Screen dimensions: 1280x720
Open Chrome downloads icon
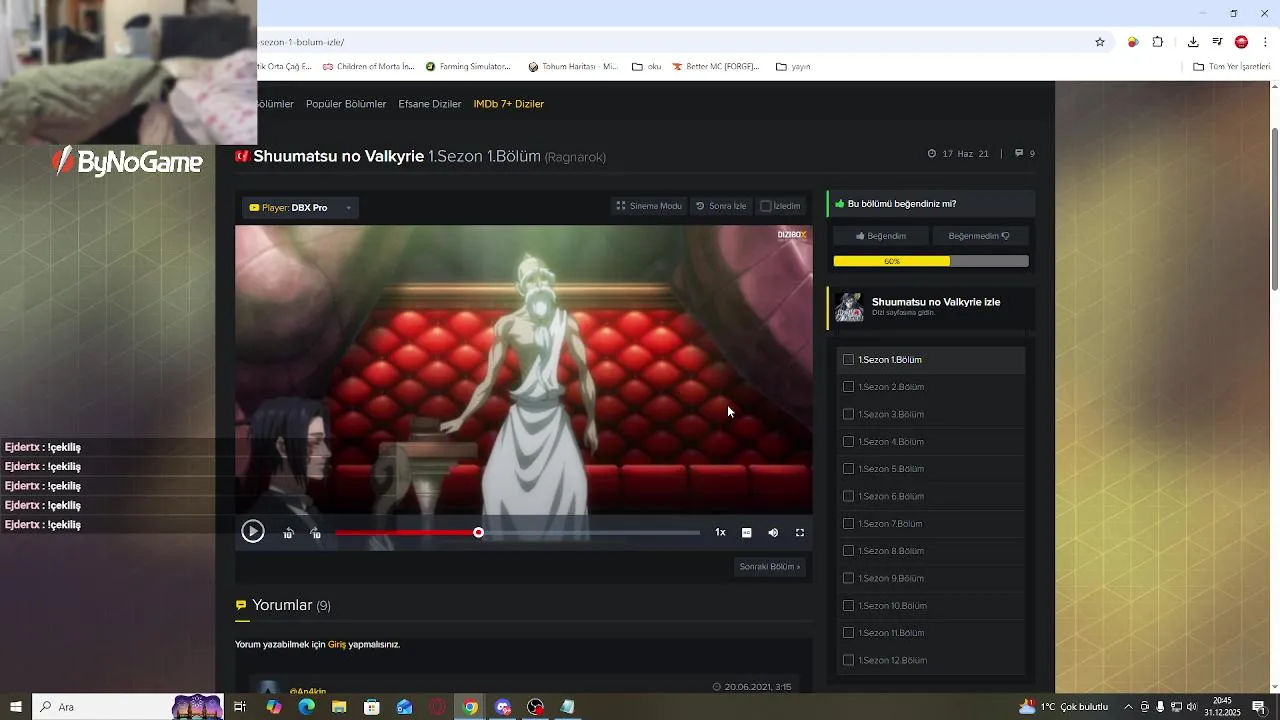pos(1193,42)
